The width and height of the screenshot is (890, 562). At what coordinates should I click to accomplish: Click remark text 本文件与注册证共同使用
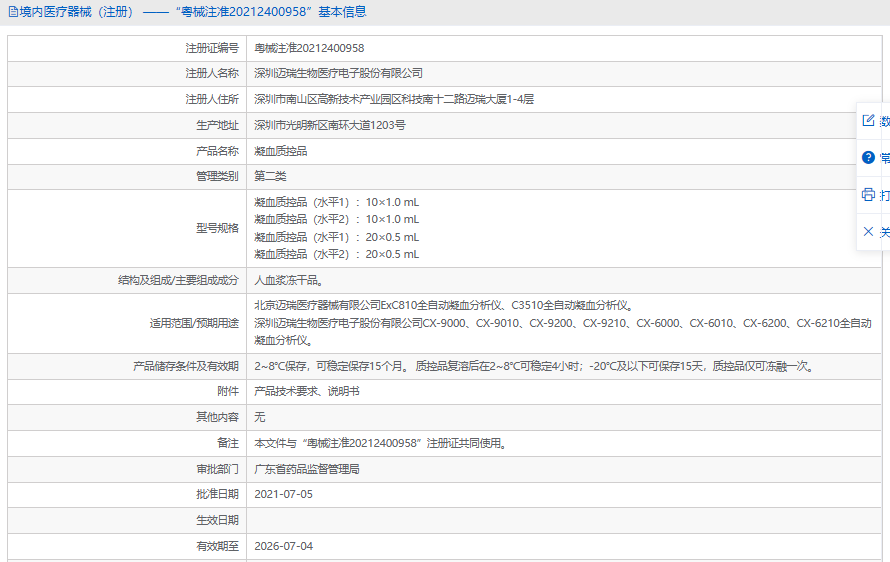(381, 443)
